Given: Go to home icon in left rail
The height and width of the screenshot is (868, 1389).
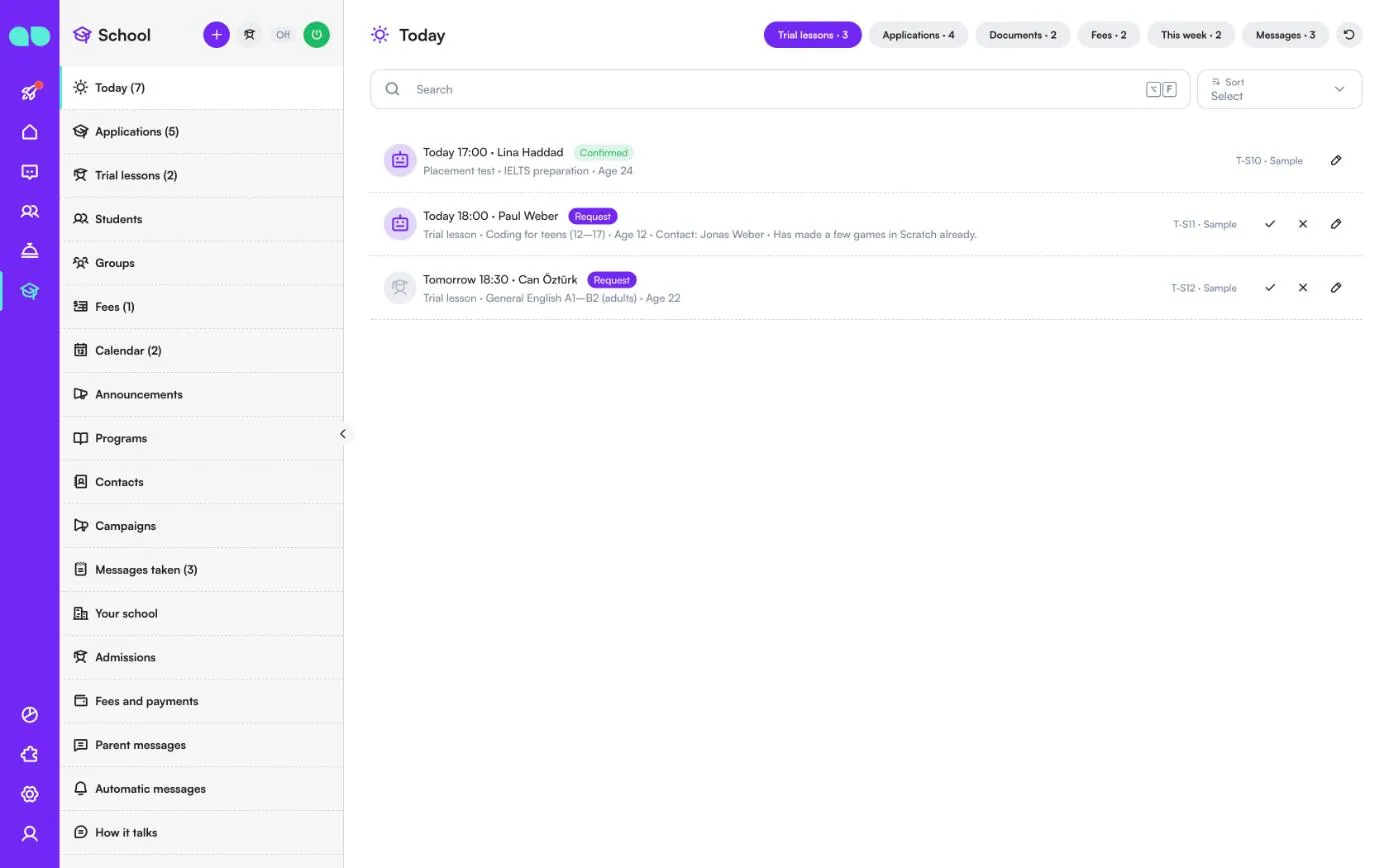Looking at the screenshot, I should click(30, 132).
